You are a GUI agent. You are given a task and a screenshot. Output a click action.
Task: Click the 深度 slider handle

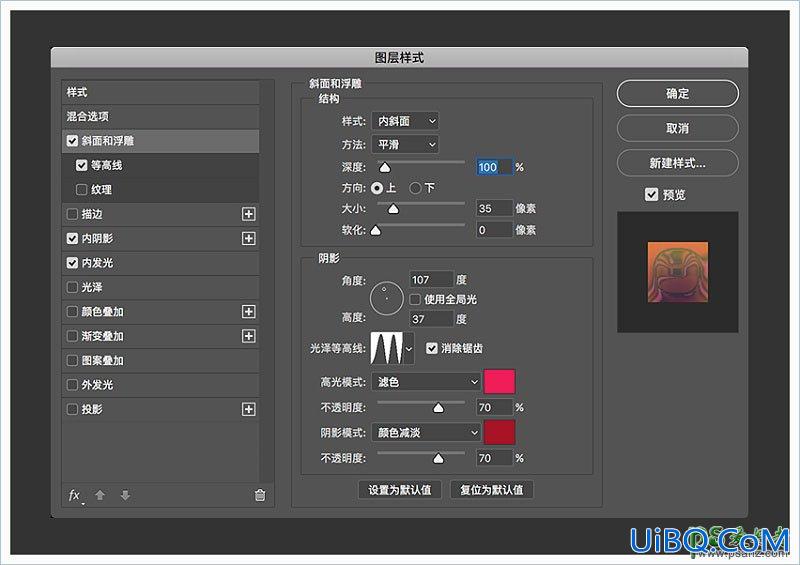point(385,167)
